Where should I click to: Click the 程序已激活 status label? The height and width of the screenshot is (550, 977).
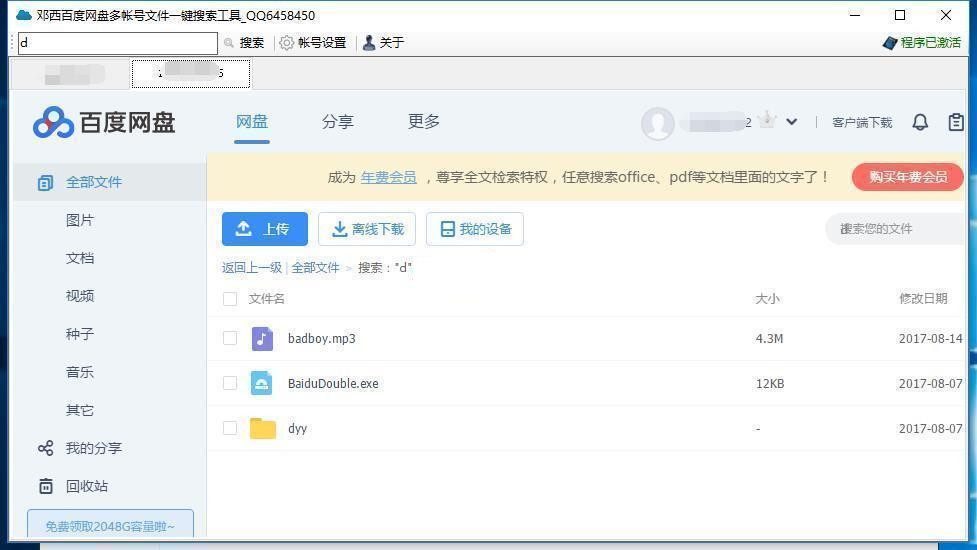pos(930,42)
